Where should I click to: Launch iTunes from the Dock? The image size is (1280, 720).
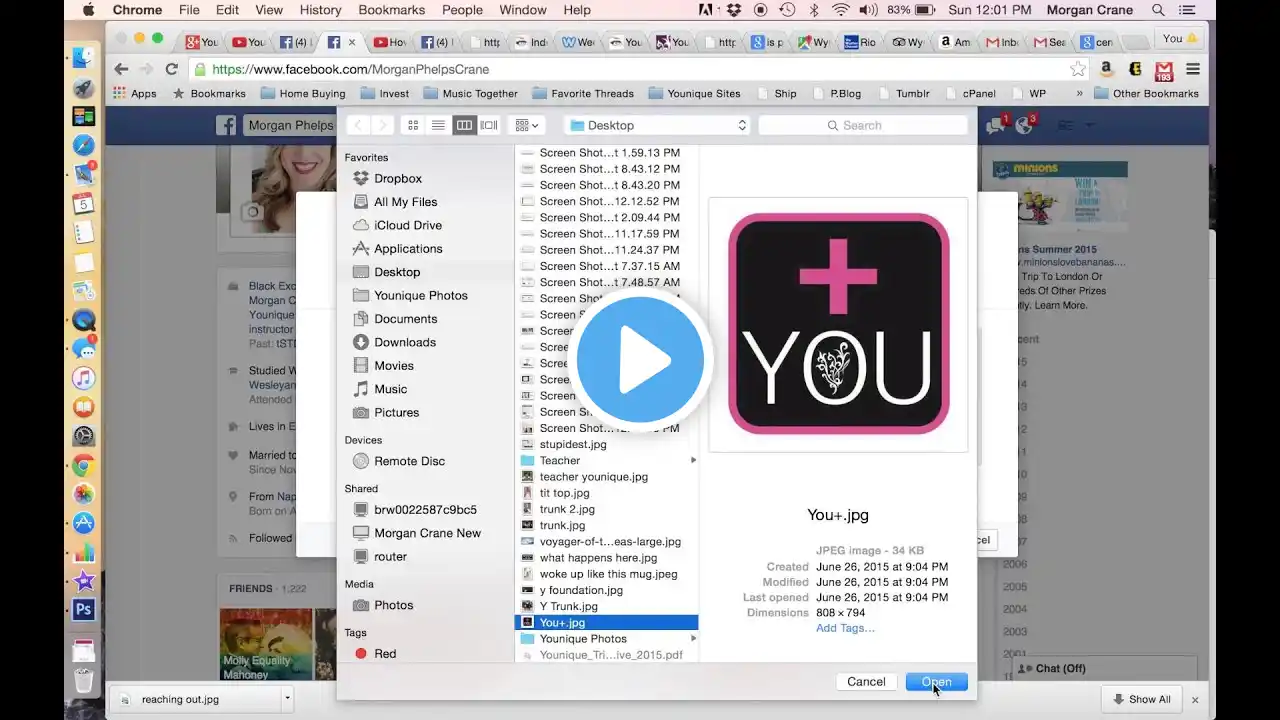(84, 378)
